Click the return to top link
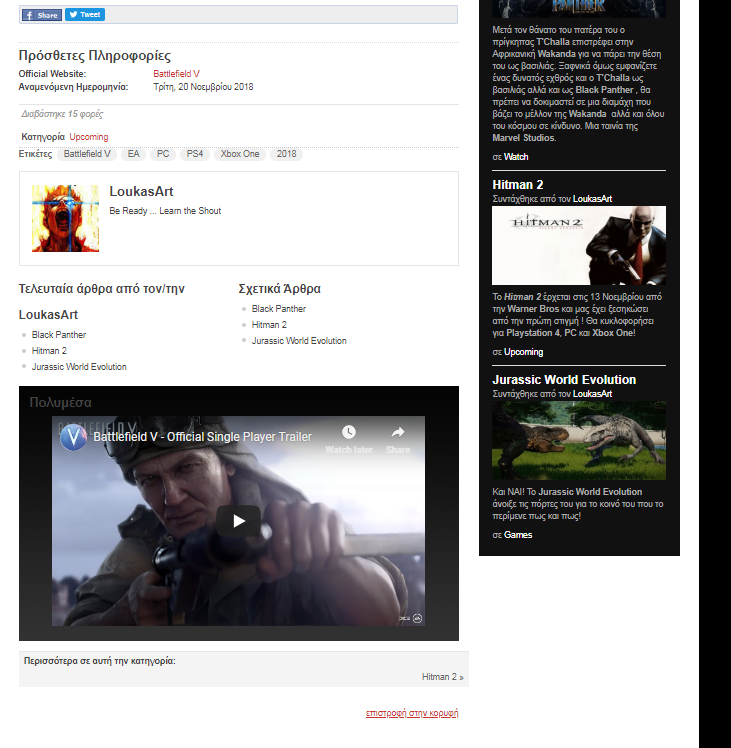 pyautogui.click(x=412, y=713)
